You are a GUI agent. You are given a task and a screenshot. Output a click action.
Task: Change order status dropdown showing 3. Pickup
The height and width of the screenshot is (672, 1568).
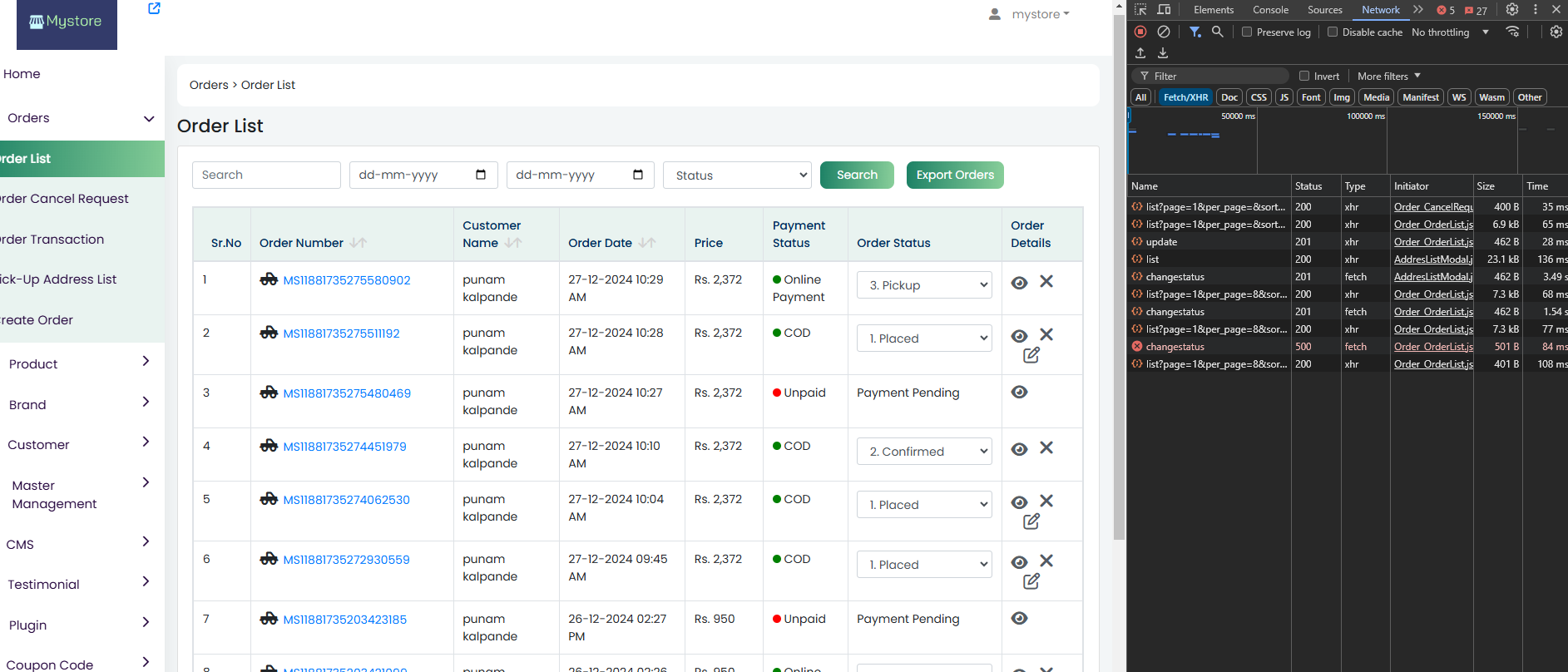click(x=924, y=285)
